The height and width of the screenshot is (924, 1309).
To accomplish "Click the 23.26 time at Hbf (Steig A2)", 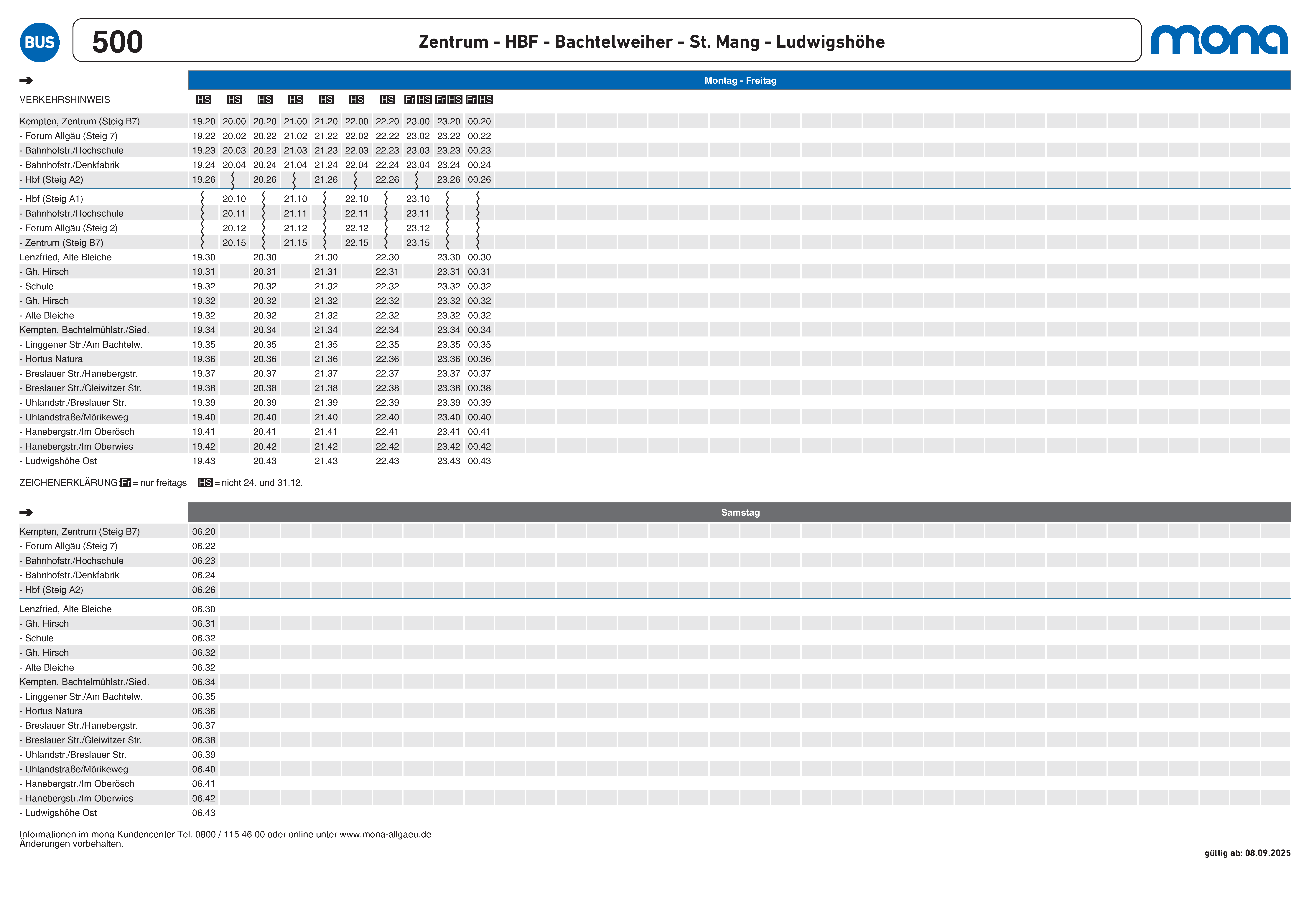I will (x=449, y=180).
